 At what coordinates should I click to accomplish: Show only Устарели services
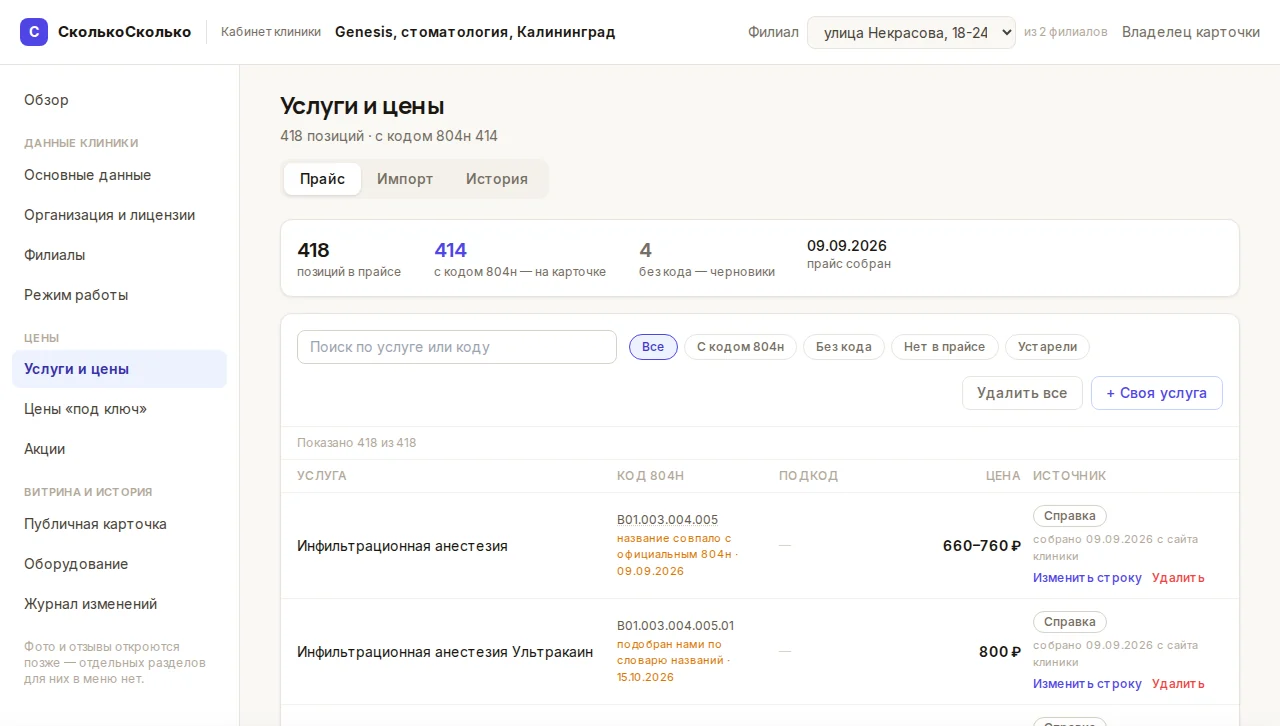(x=1047, y=347)
